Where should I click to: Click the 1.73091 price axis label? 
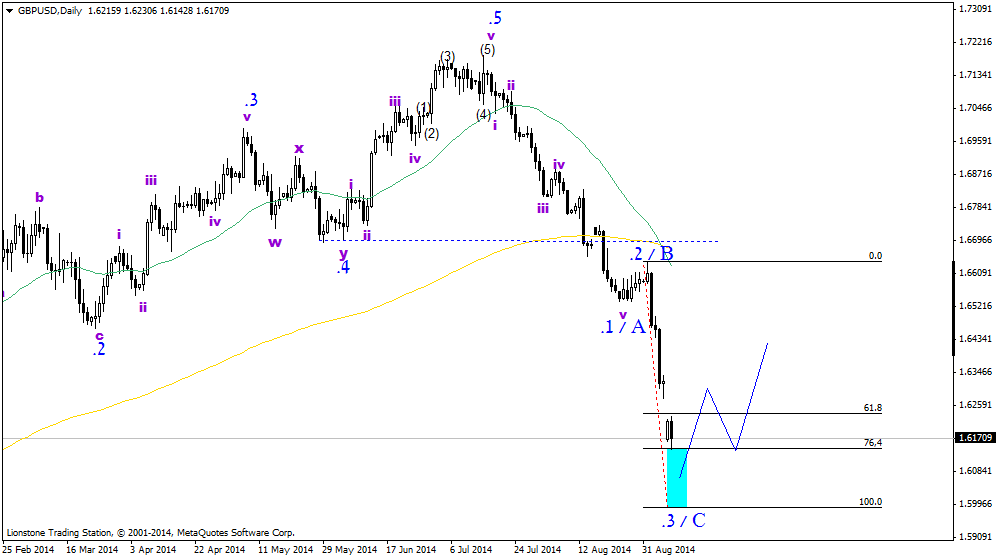coord(975,8)
